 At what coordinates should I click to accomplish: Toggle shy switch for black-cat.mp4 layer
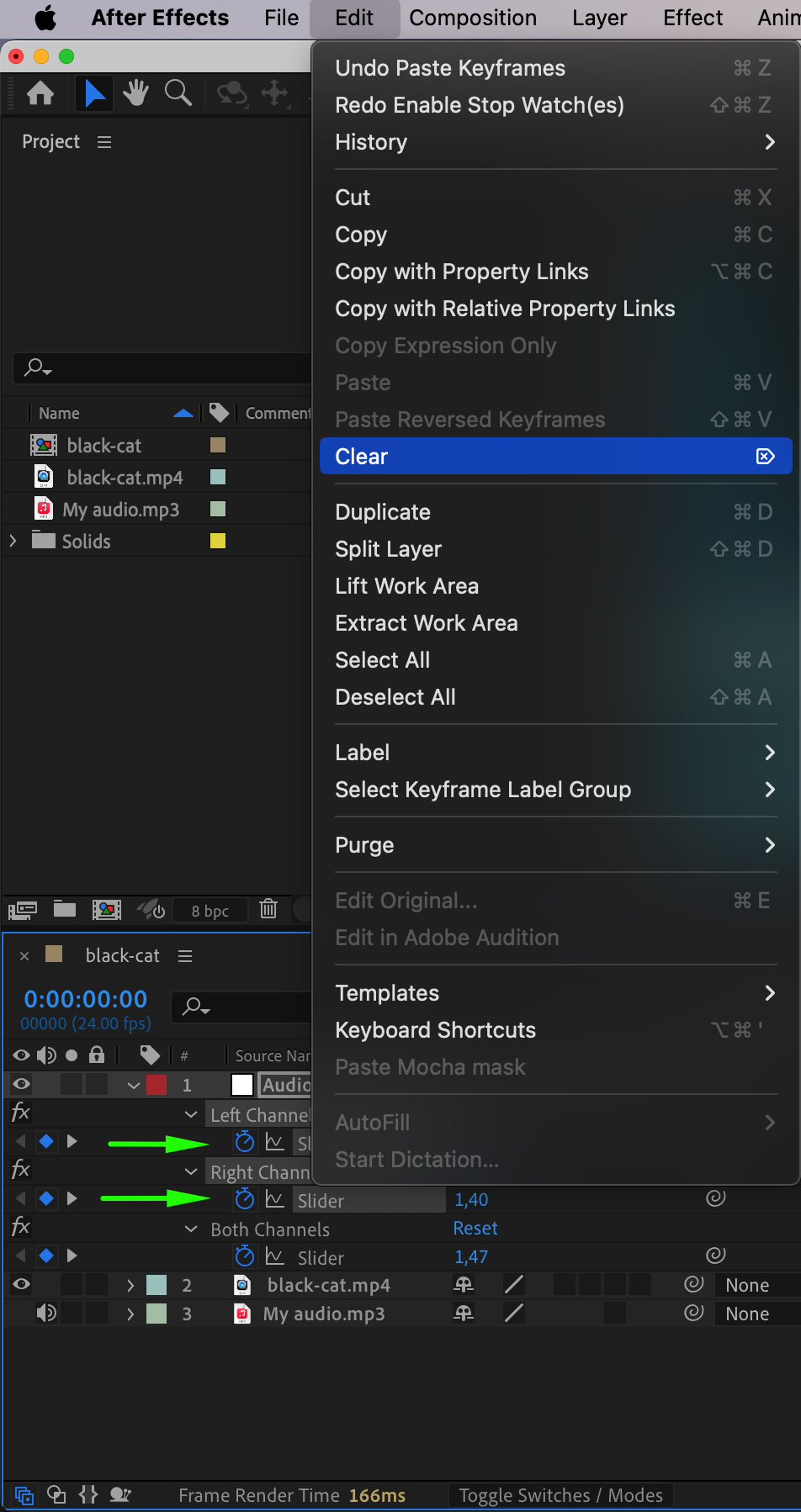click(x=464, y=1284)
